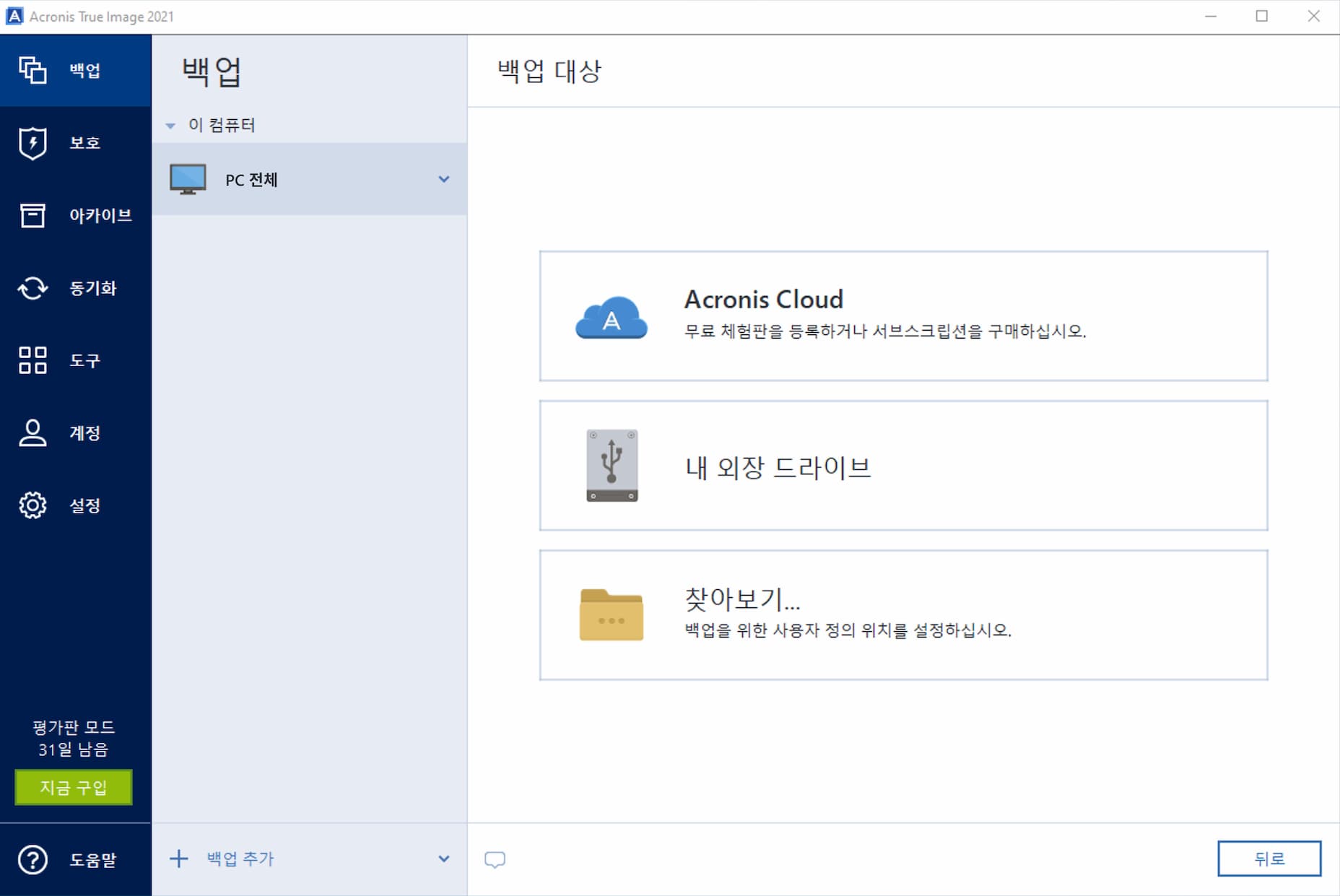Switch to the 아카이브 menu label
The height and width of the screenshot is (896, 1340).
[100, 215]
